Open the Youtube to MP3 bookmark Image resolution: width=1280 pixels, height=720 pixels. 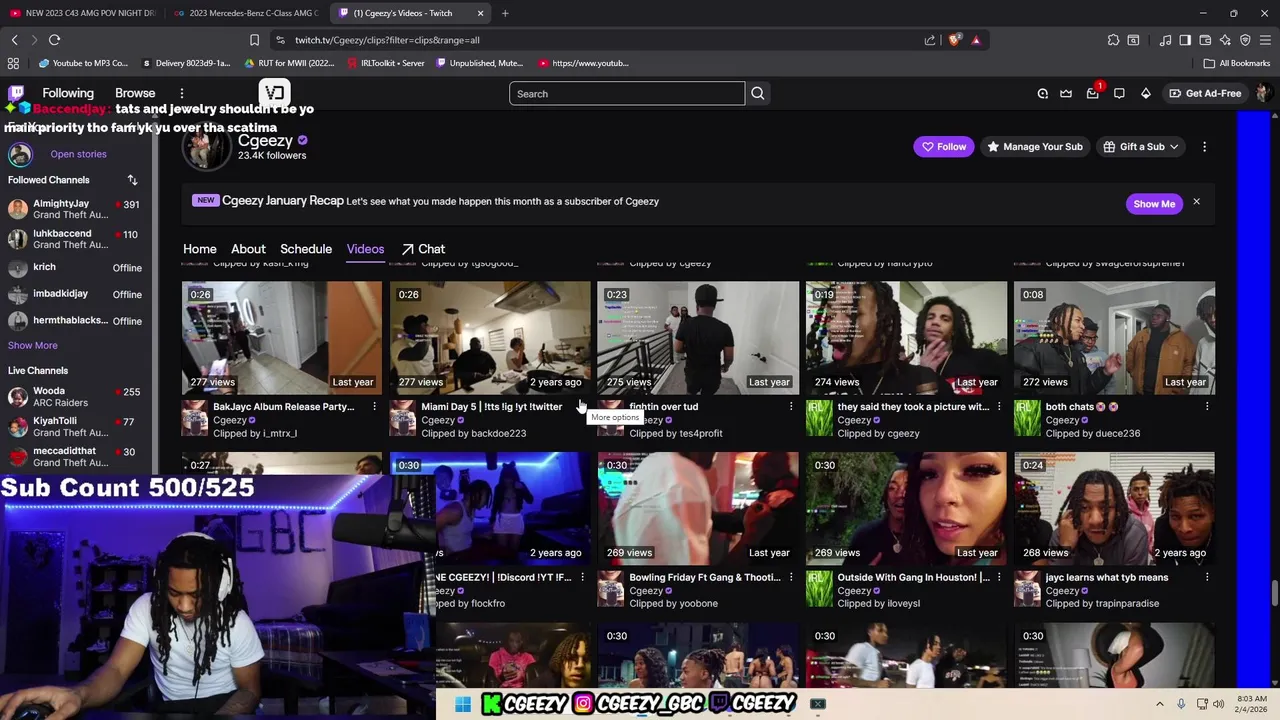pyautogui.click(x=83, y=63)
